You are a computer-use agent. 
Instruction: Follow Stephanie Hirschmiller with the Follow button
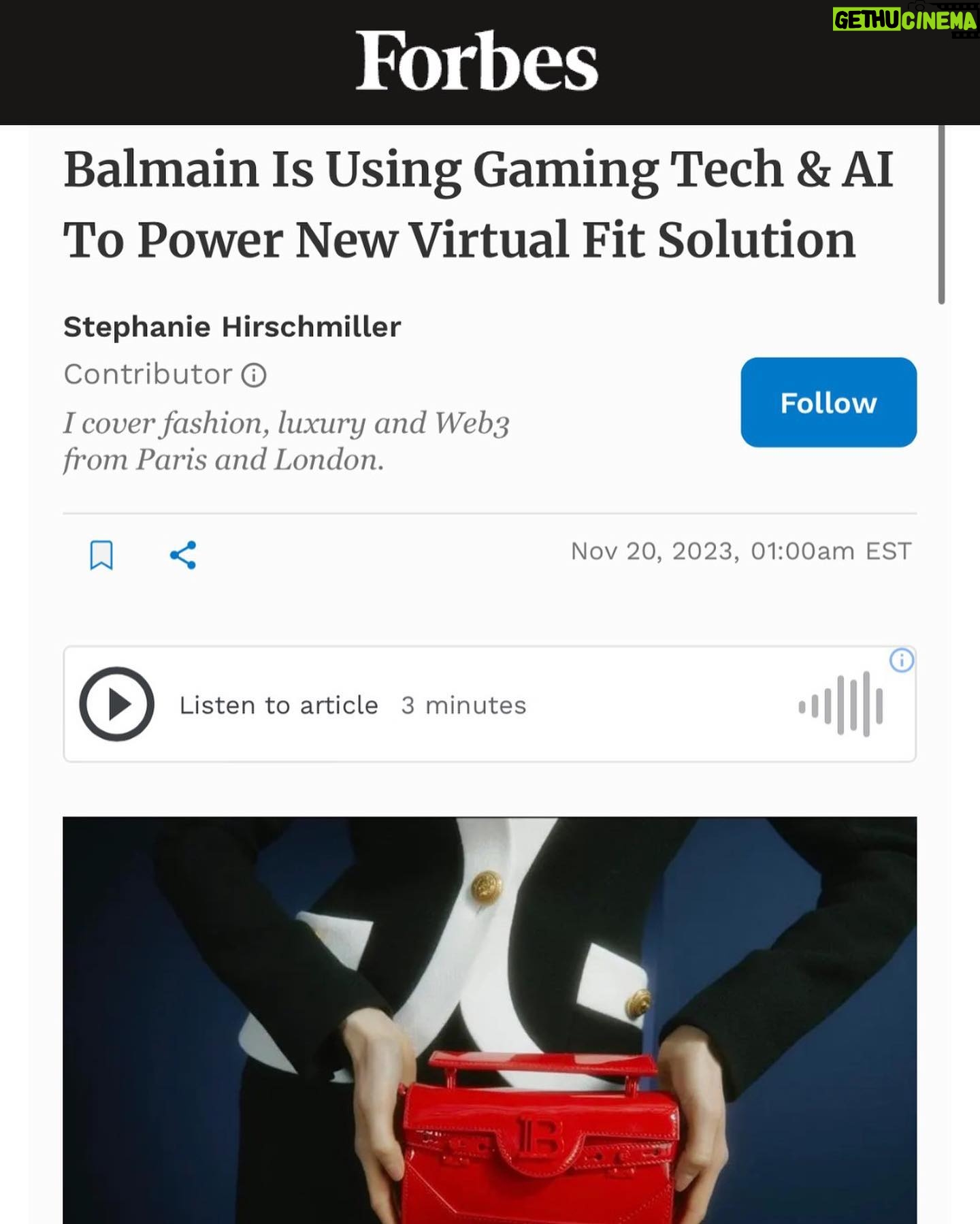(x=828, y=402)
